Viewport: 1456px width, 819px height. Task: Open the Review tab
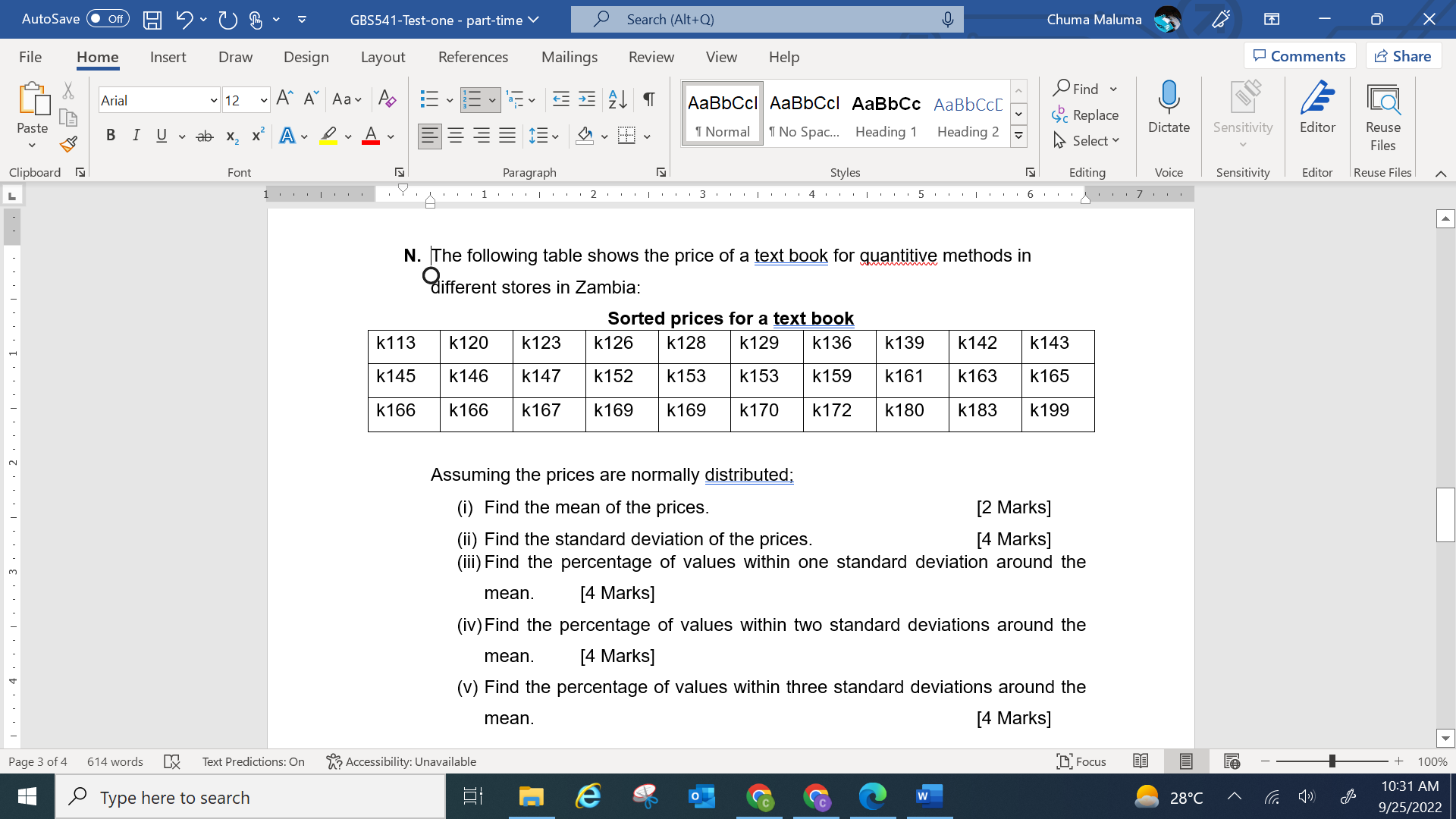point(651,57)
